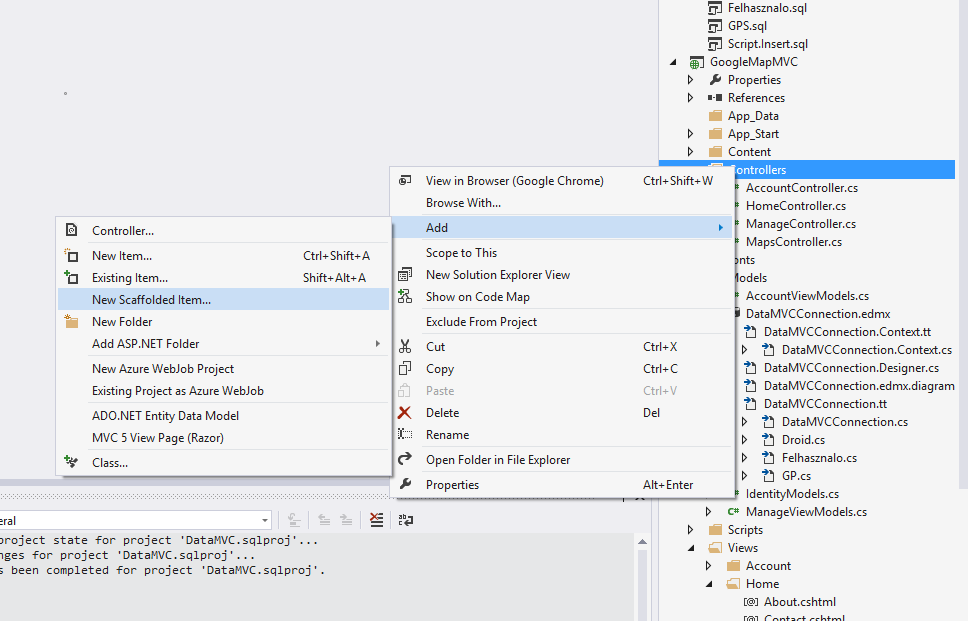Image resolution: width=968 pixels, height=621 pixels.
Task: Select ADO.NET Entity Data Model
Action: (223, 415)
